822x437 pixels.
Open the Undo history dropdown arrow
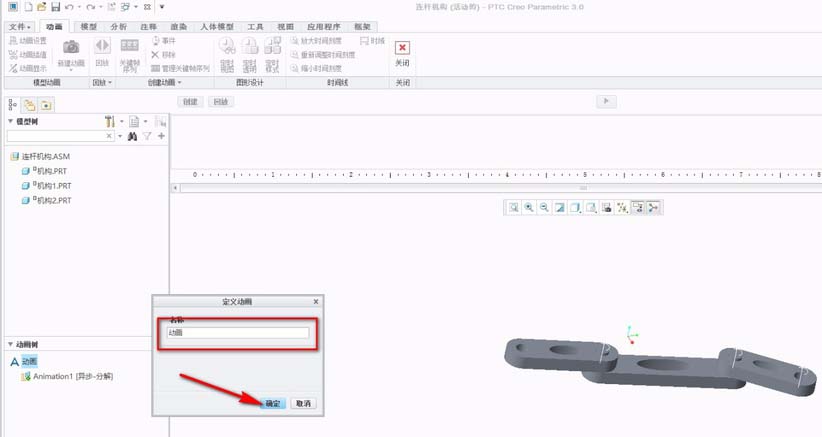point(79,7)
